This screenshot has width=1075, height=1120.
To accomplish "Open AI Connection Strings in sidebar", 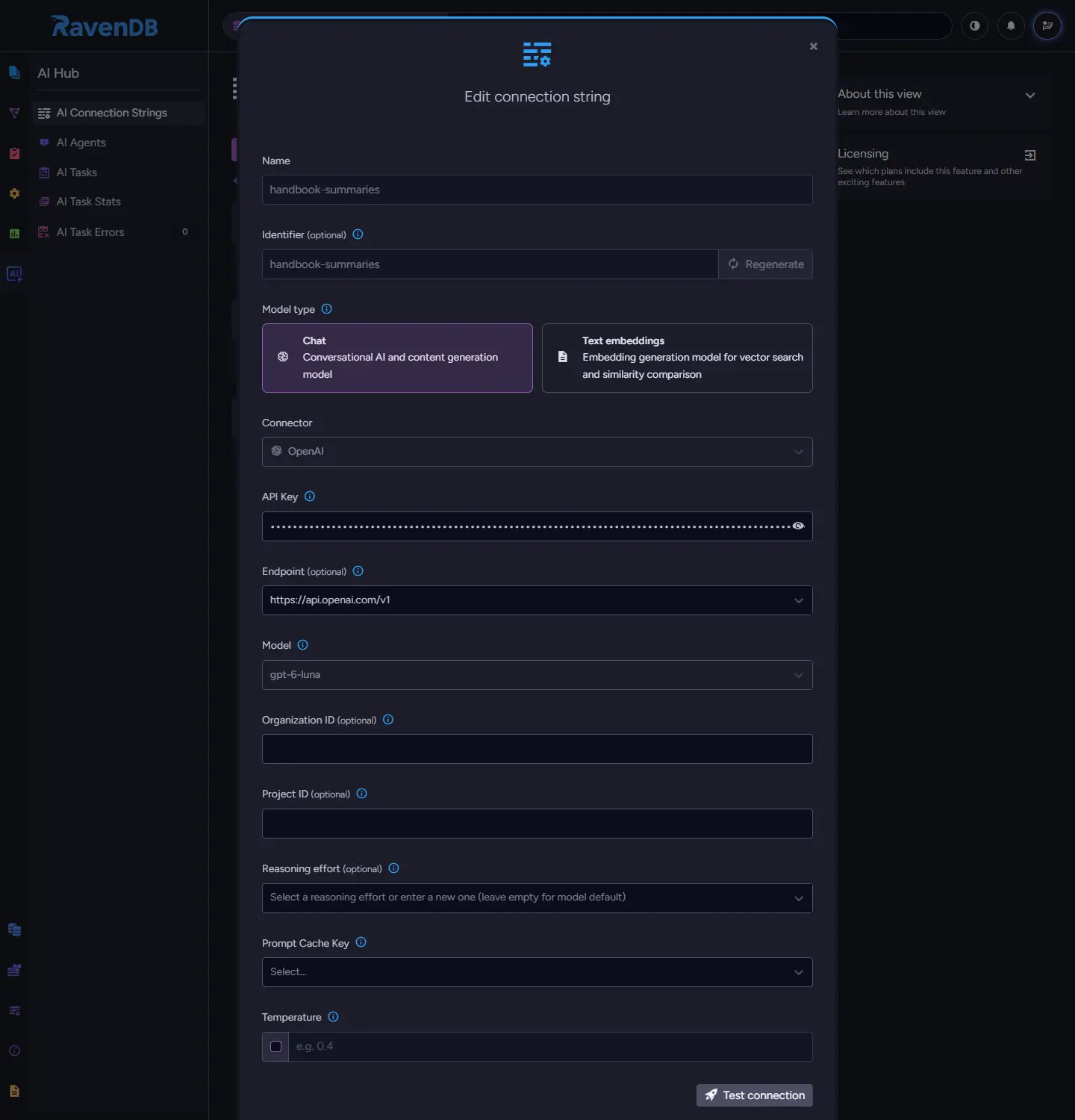I will pos(119,113).
